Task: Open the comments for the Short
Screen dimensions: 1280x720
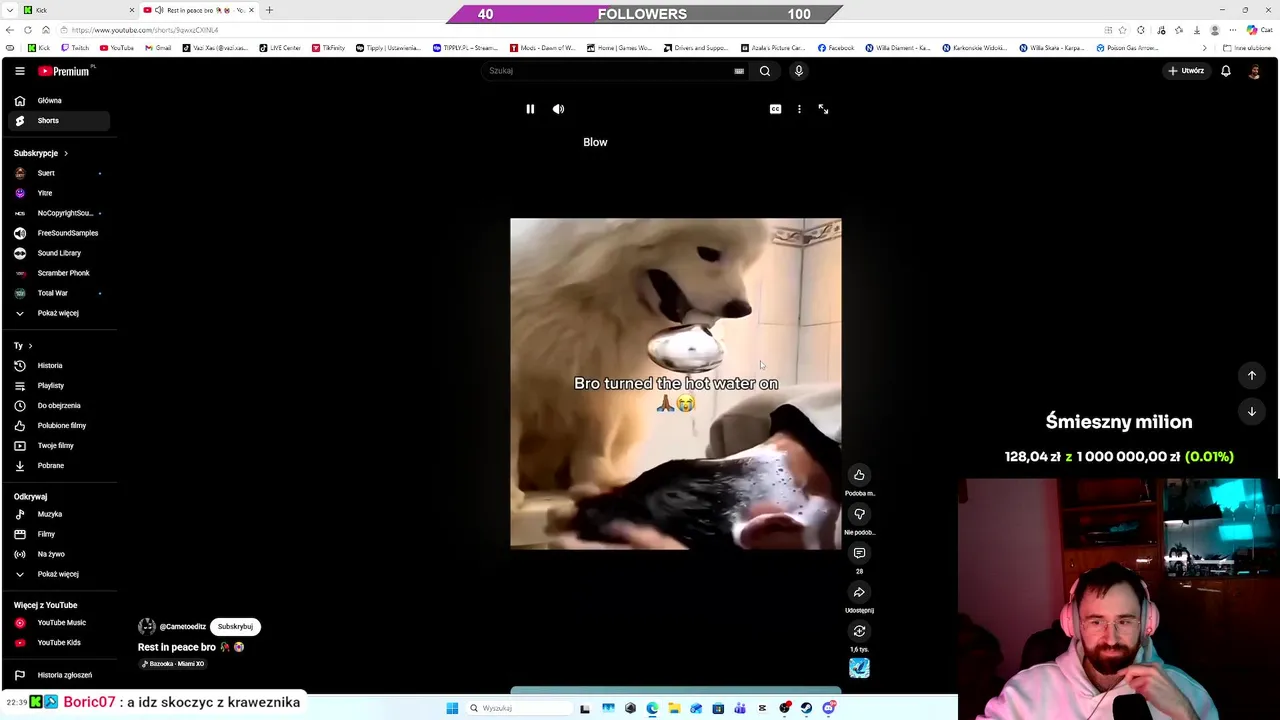Action: click(859, 553)
